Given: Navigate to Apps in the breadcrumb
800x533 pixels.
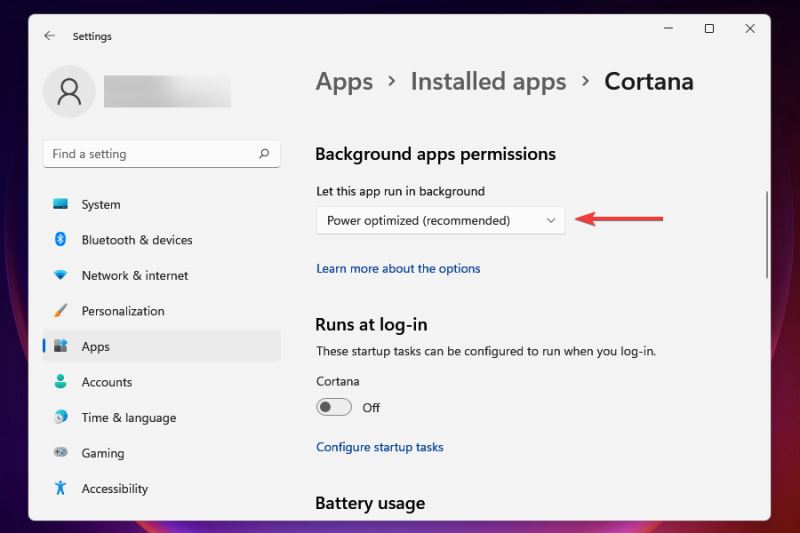Looking at the screenshot, I should (x=344, y=82).
